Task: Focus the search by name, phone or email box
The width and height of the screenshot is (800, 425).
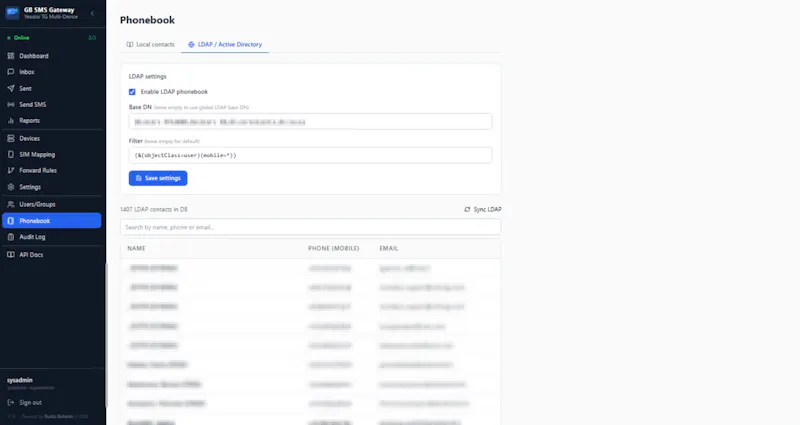Action: 311,227
